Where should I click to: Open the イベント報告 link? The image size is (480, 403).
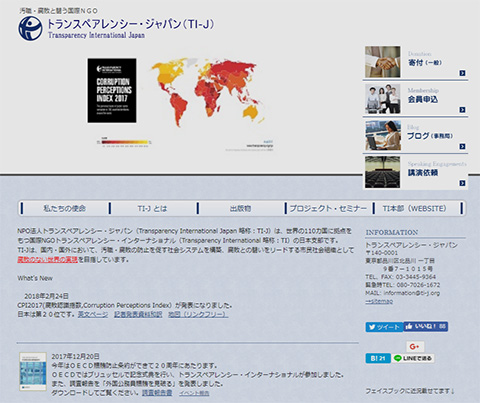click(194, 393)
